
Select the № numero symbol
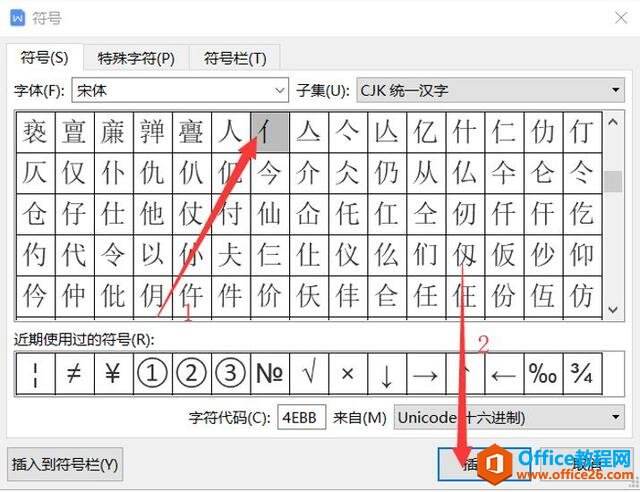point(270,374)
